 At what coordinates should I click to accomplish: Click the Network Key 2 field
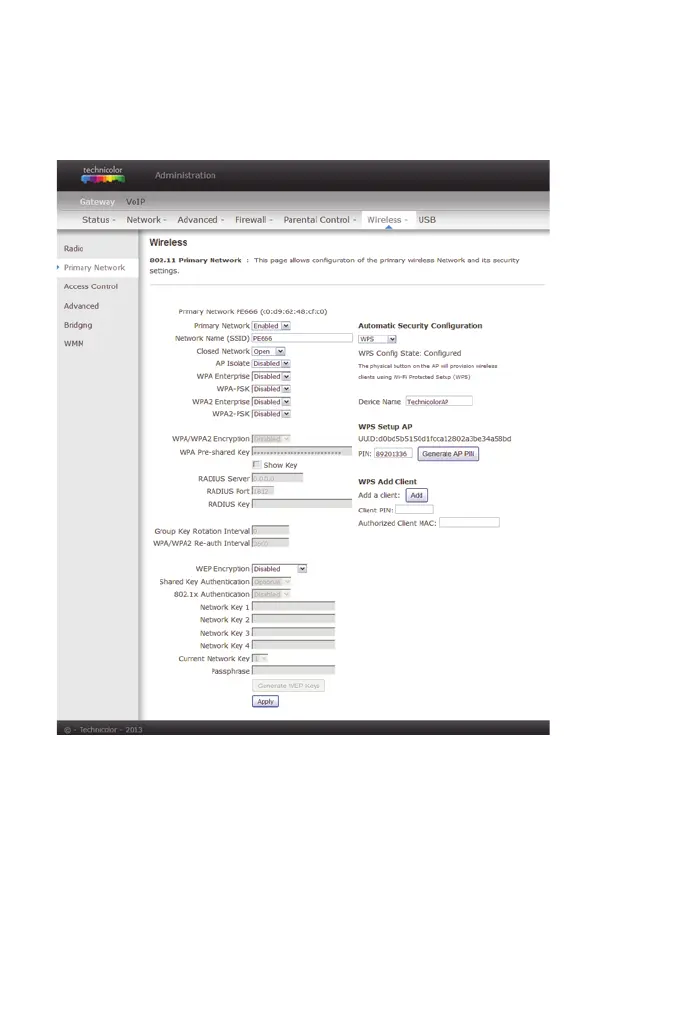click(293, 620)
